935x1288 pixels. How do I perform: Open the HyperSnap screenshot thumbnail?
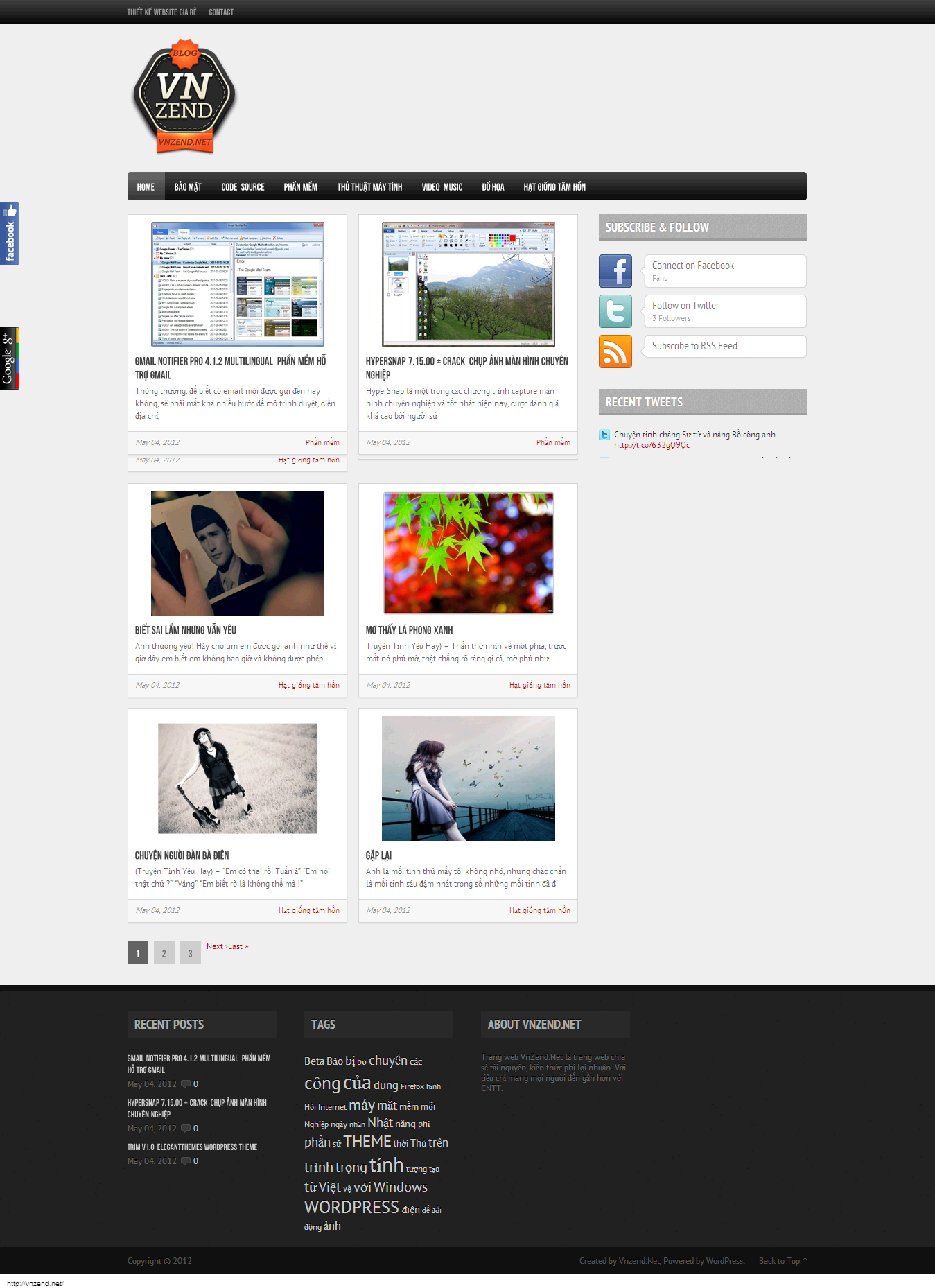(x=469, y=284)
